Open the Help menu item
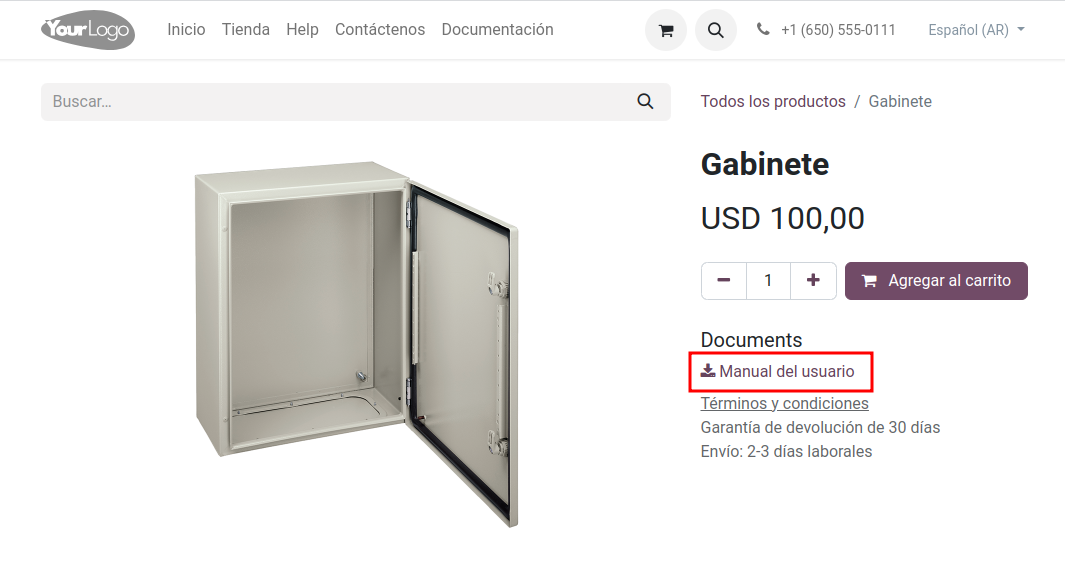 click(x=302, y=29)
